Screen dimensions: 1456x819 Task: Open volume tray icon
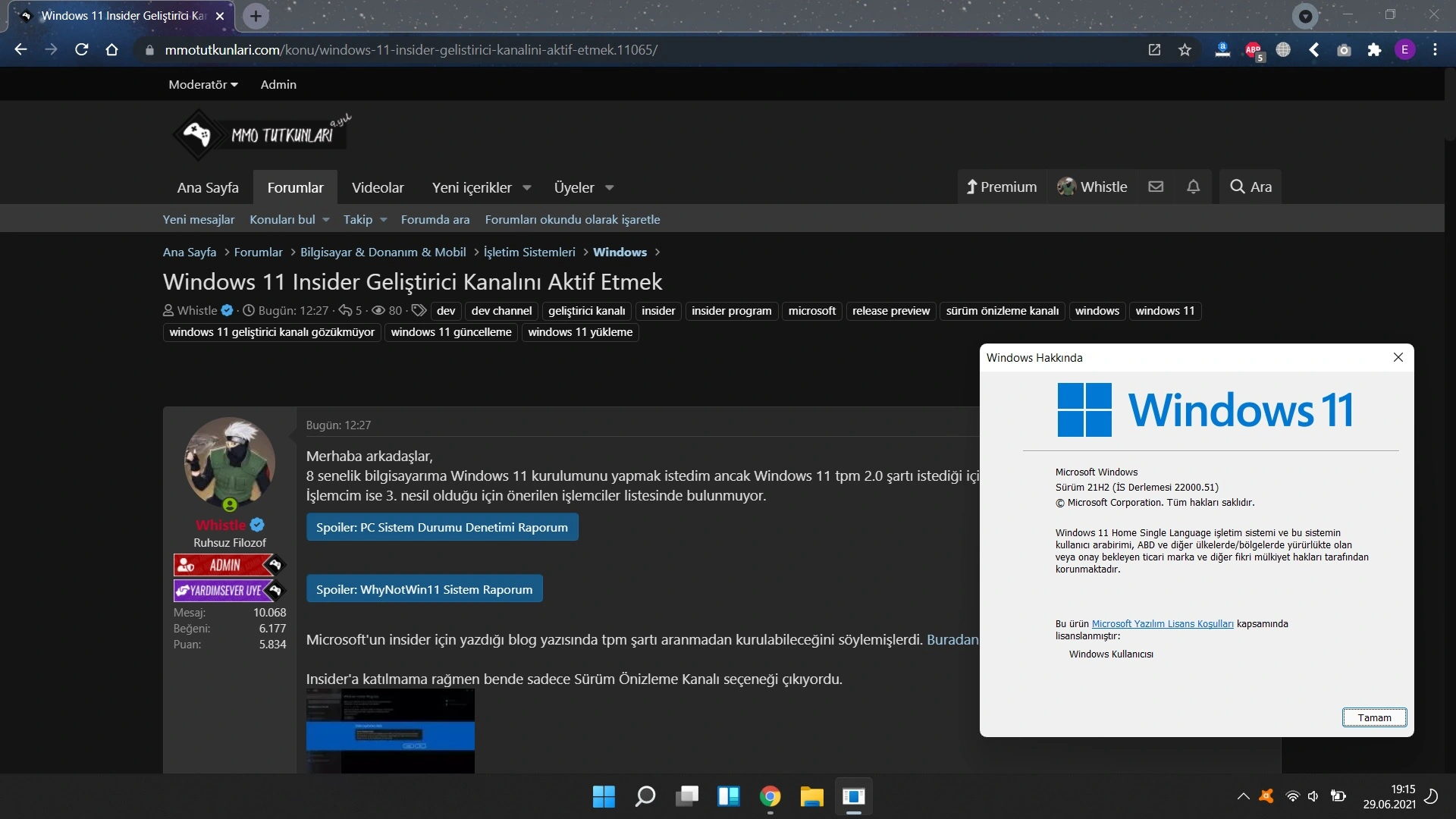[x=1313, y=796]
